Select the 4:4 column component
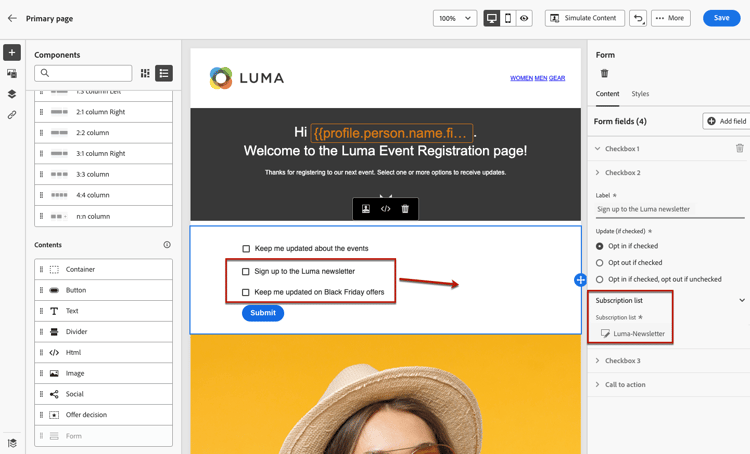Screen dimensions: 750x454 (103, 195)
